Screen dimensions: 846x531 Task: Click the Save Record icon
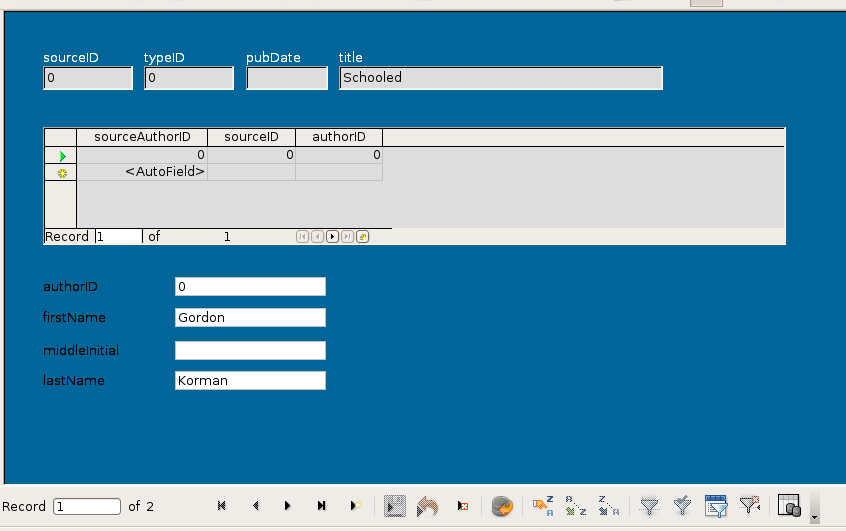click(x=395, y=506)
